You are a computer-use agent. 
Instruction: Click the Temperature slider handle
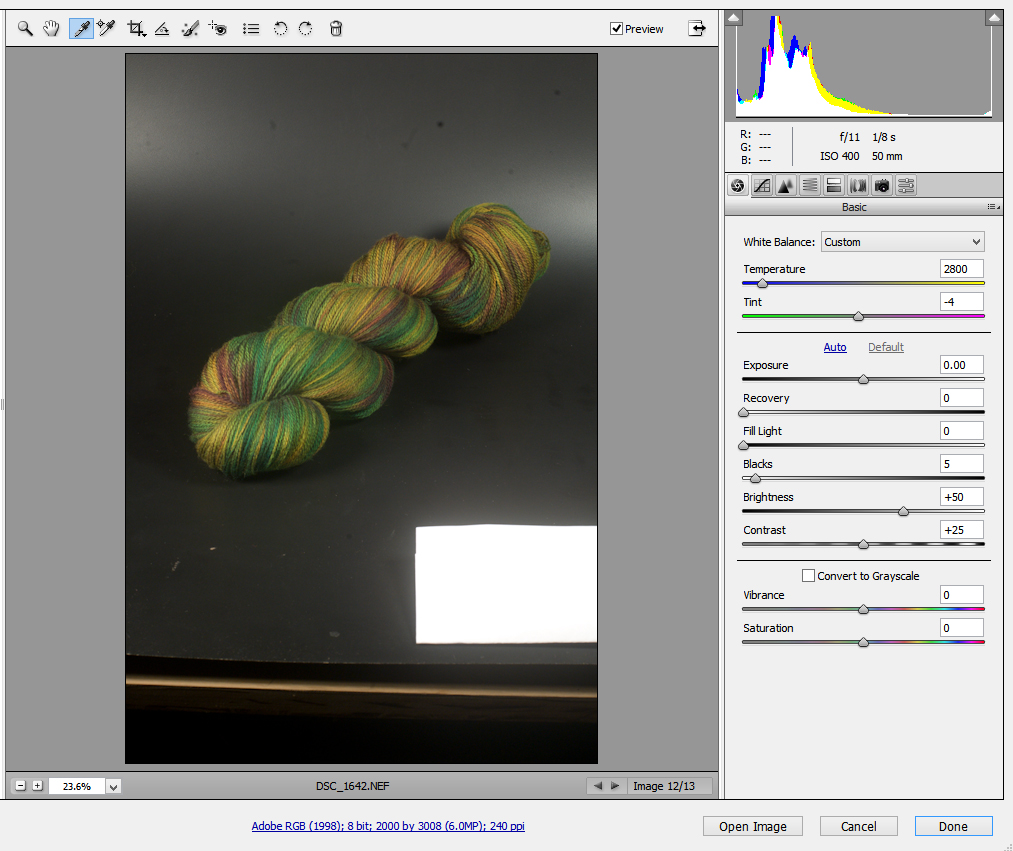click(x=762, y=284)
